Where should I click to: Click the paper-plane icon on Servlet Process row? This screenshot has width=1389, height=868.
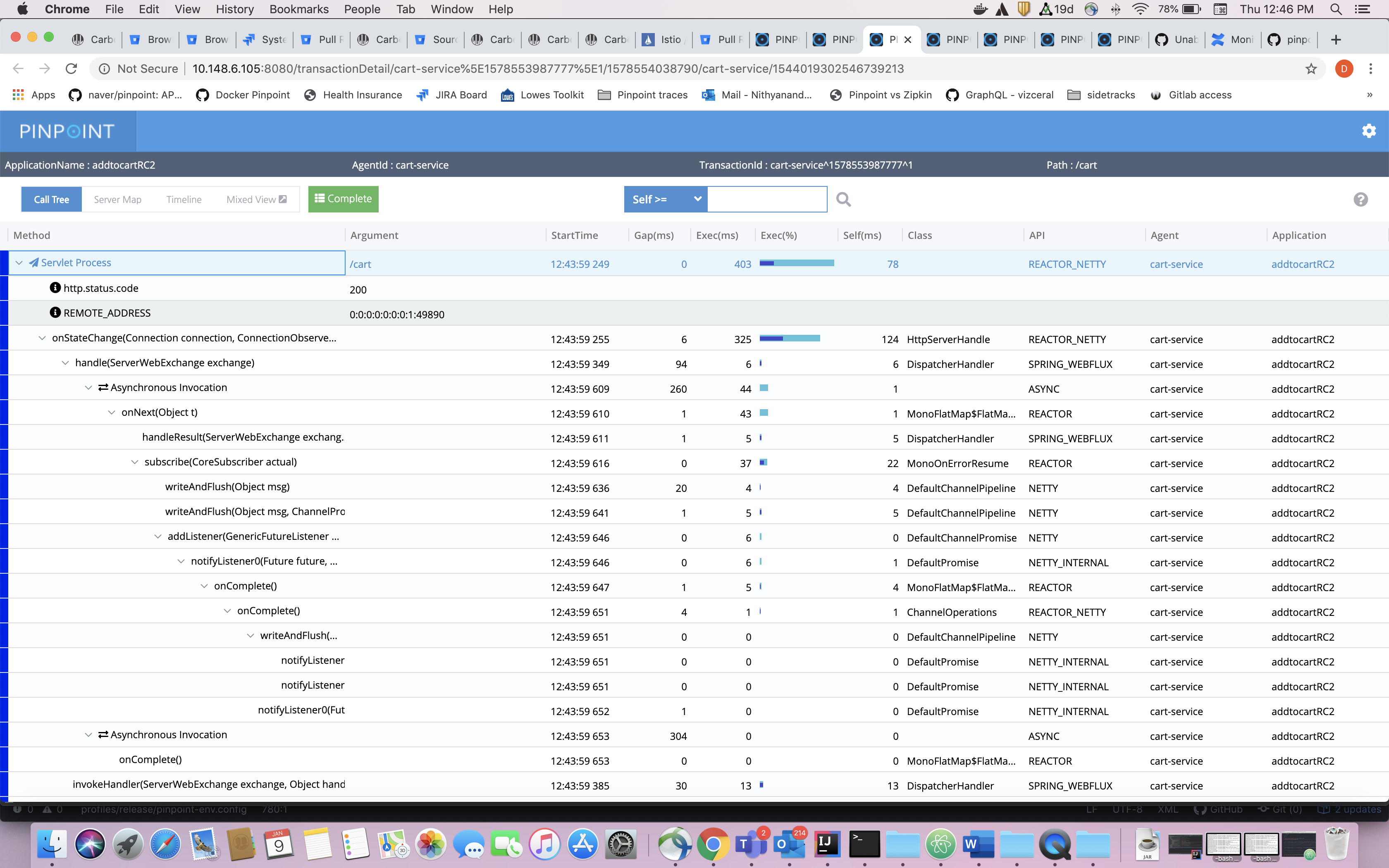[x=34, y=262]
